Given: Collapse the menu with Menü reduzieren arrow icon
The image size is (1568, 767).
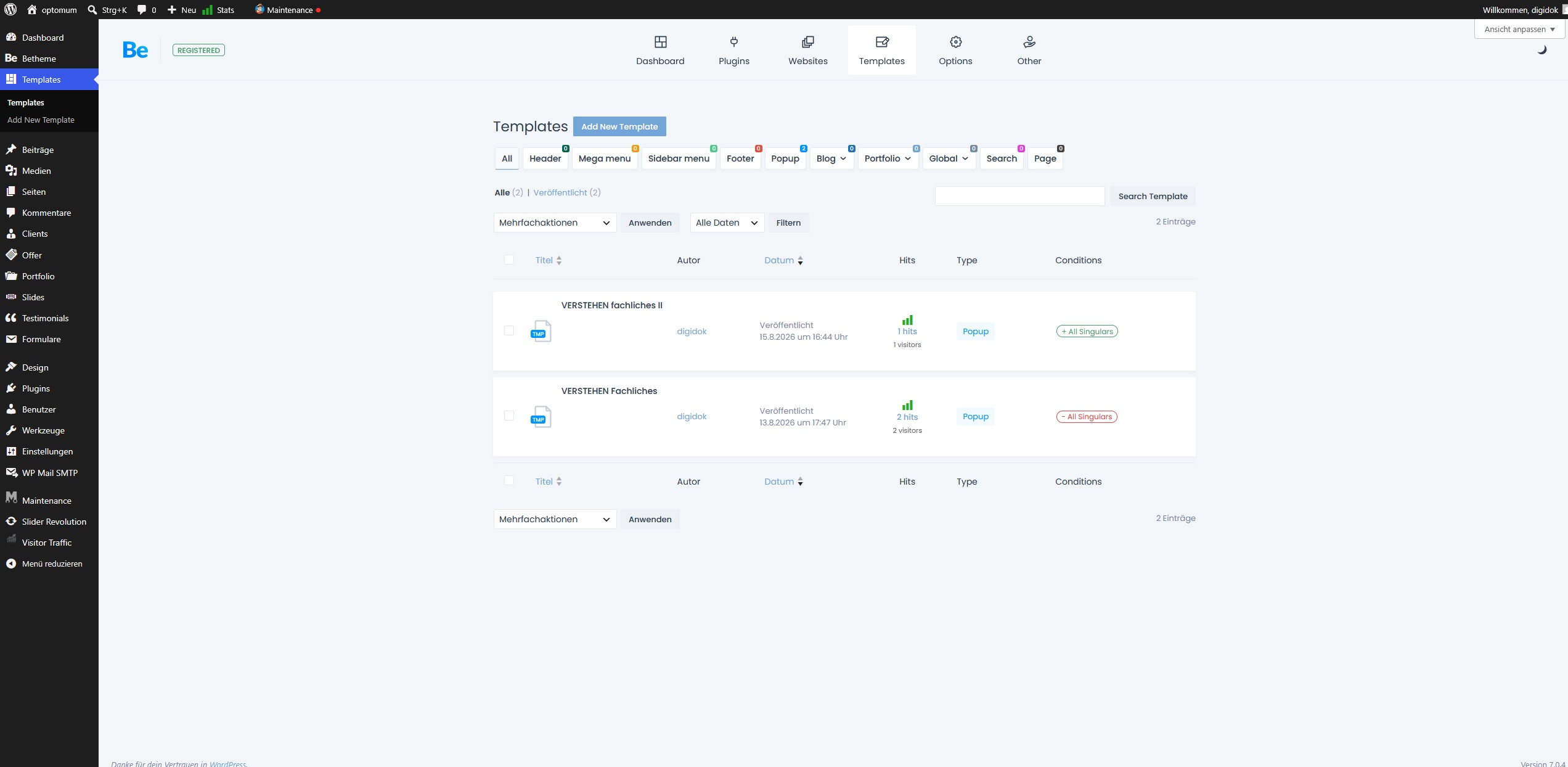Looking at the screenshot, I should 11,564.
